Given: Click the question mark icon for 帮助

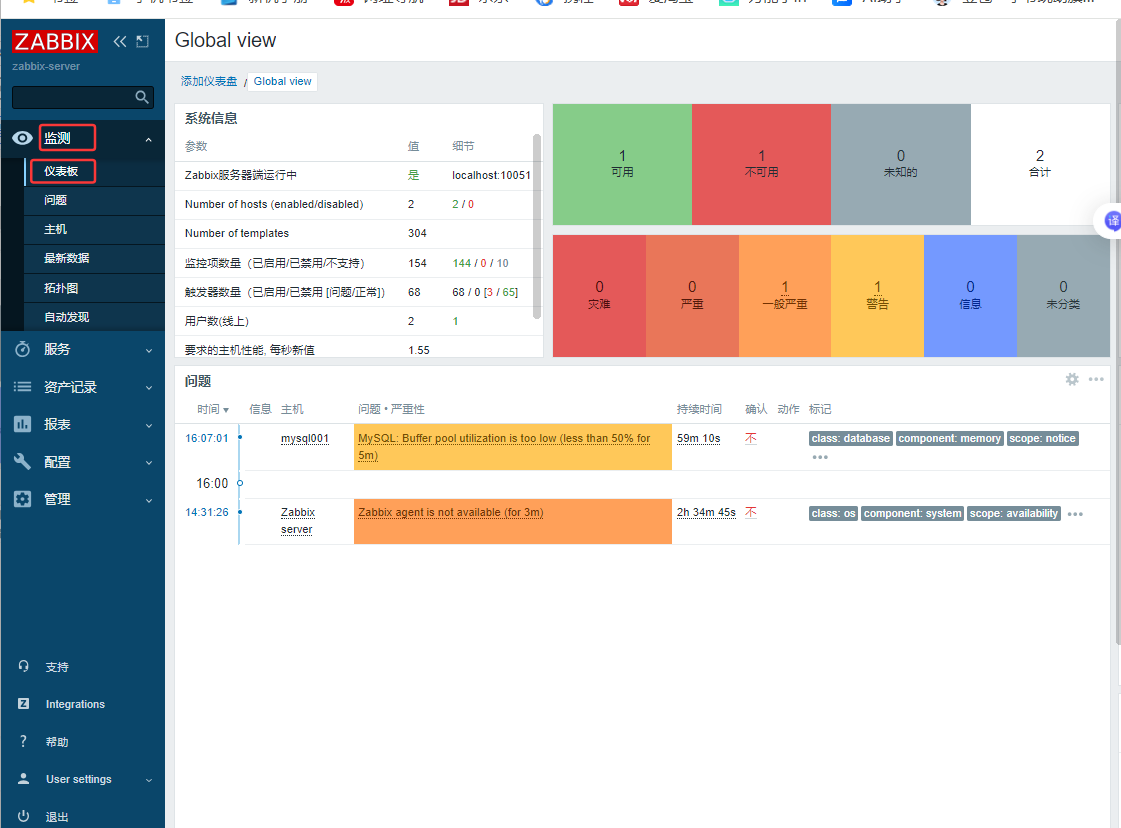Looking at the screenshot, I should [24, 741].
